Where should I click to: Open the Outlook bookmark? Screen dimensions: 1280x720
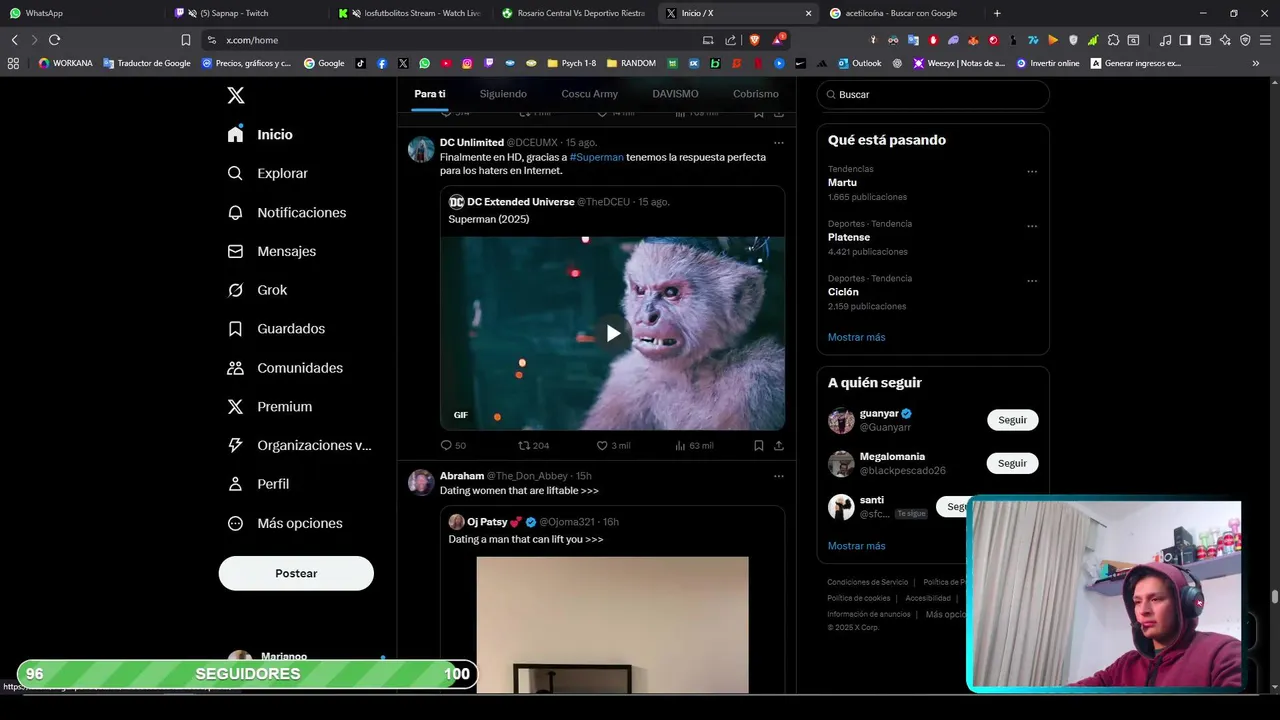point(860,63)
